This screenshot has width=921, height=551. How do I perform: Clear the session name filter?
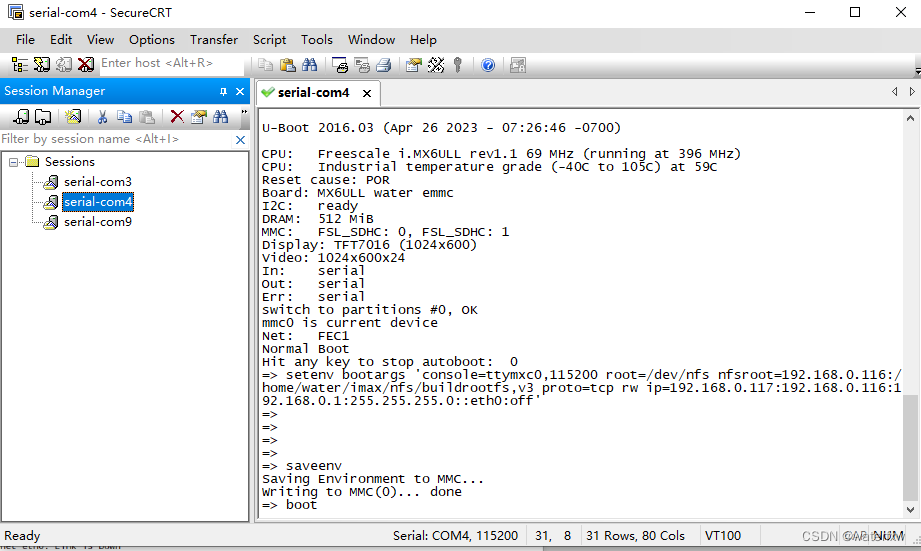(x=240, y=140)
